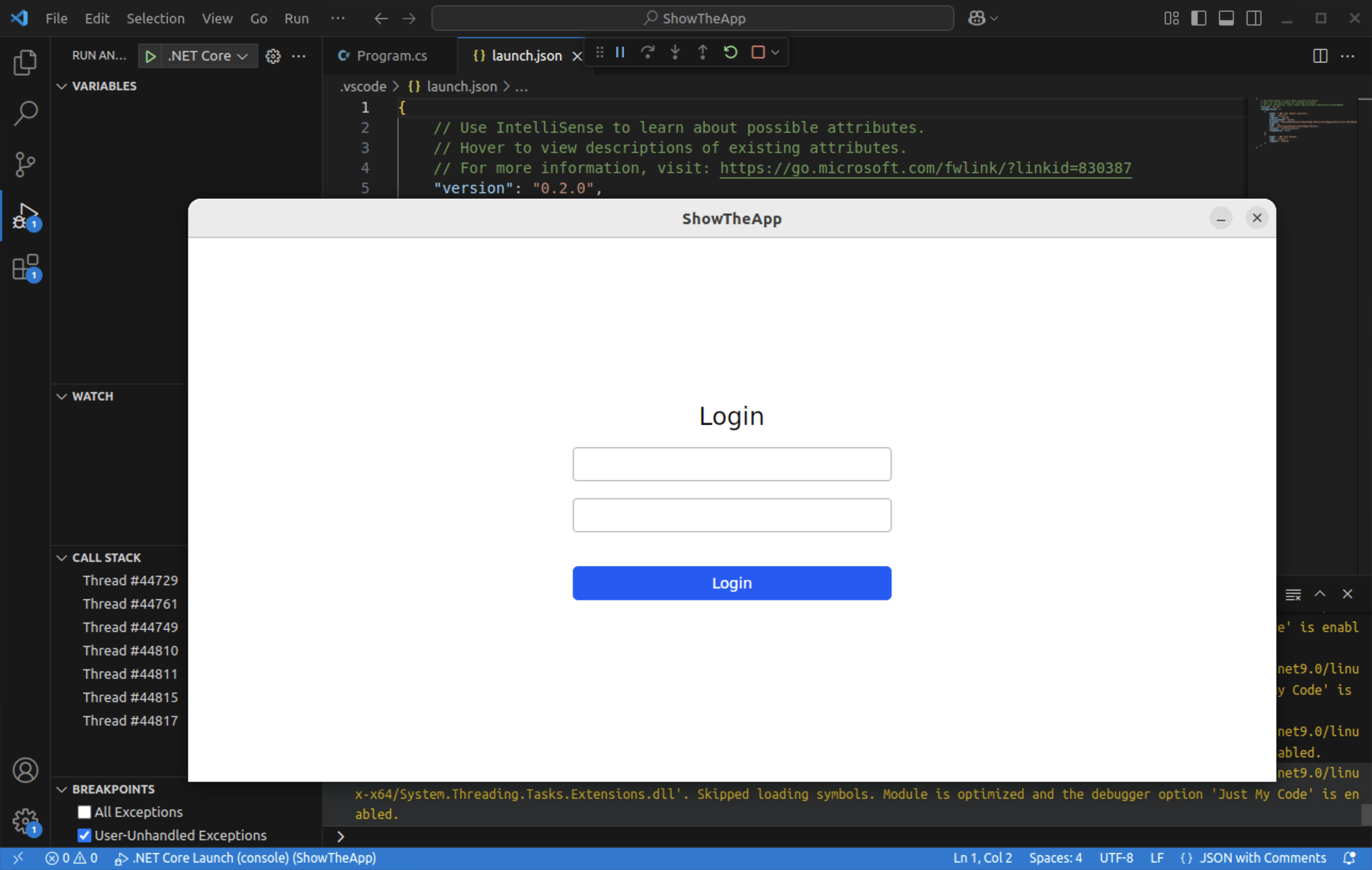Split the editor to the right
Screen dimensions: 1372x870
point(1320,56)
